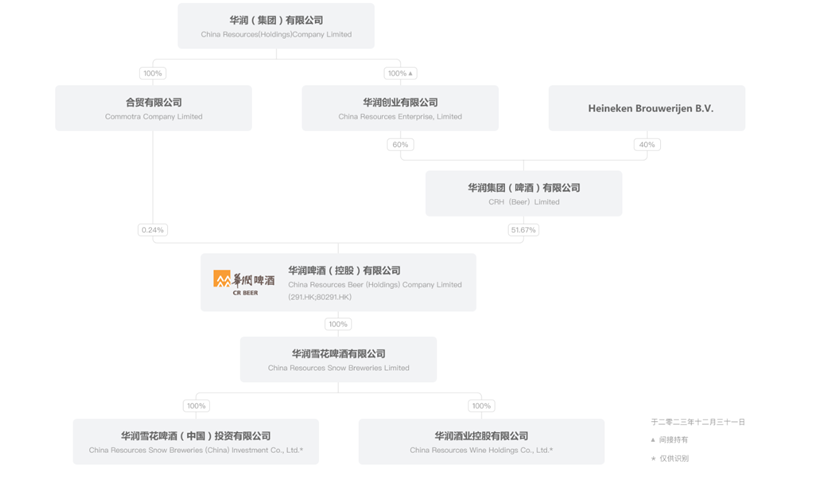The height and width of the screenshot is (482, 827).
Task: Click the 100% label above Commotra
Action: (x=153, y=73)
